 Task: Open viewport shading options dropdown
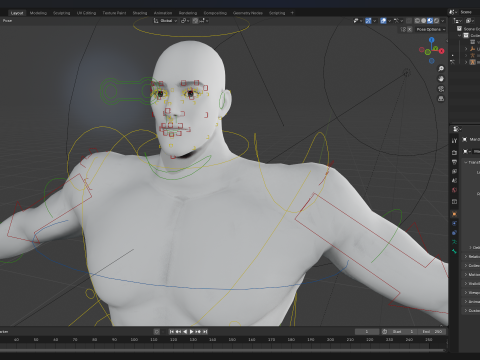(443, 21)
